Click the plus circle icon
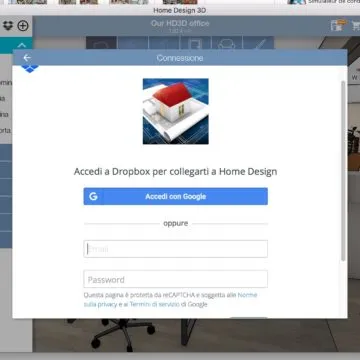 pyautogui.click(x=23, y=25)
